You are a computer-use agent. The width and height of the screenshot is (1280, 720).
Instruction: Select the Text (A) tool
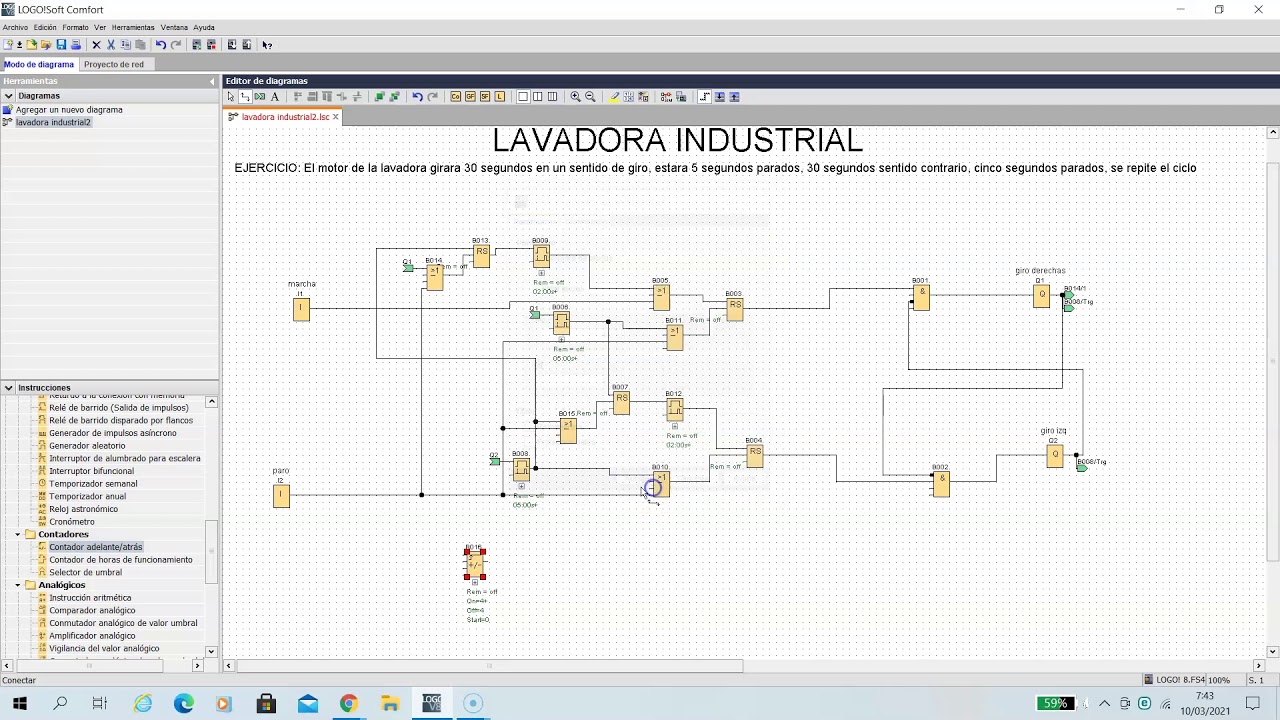click(275, 97)
